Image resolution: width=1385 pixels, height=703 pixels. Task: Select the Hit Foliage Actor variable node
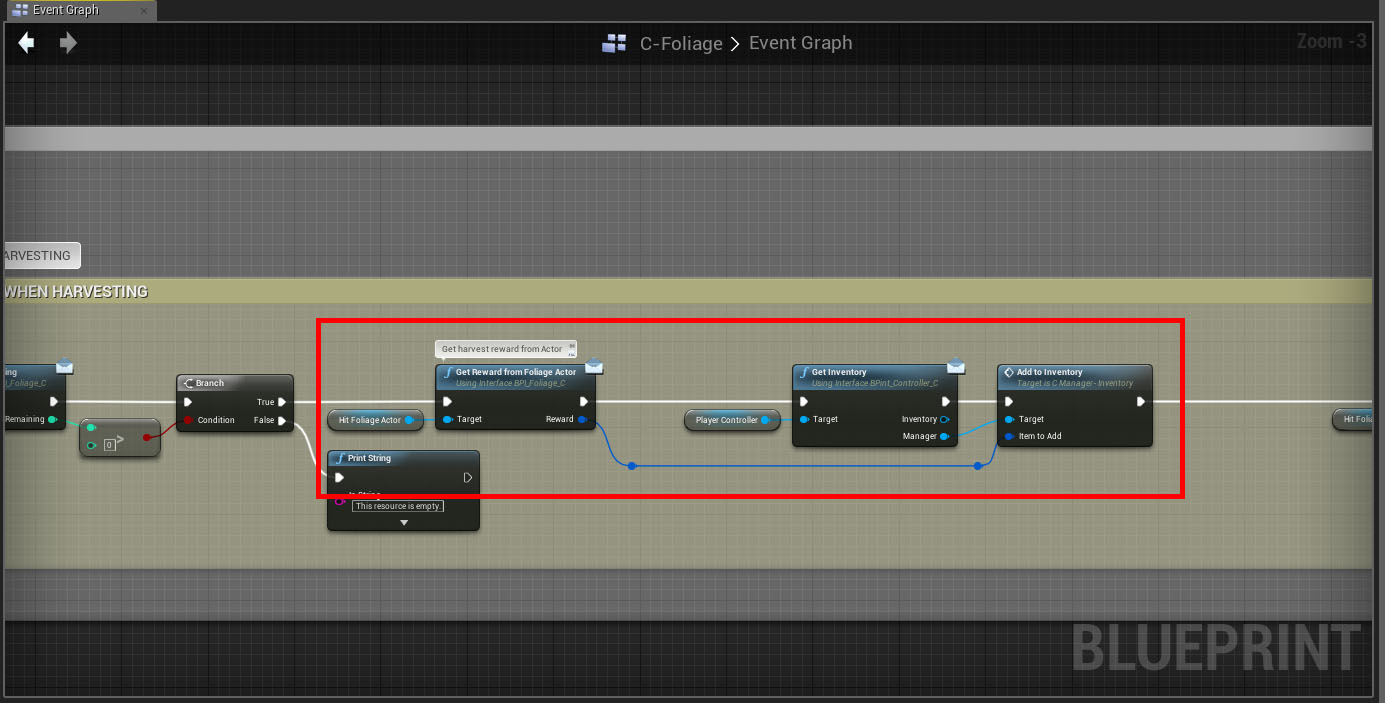click(370, 420)
